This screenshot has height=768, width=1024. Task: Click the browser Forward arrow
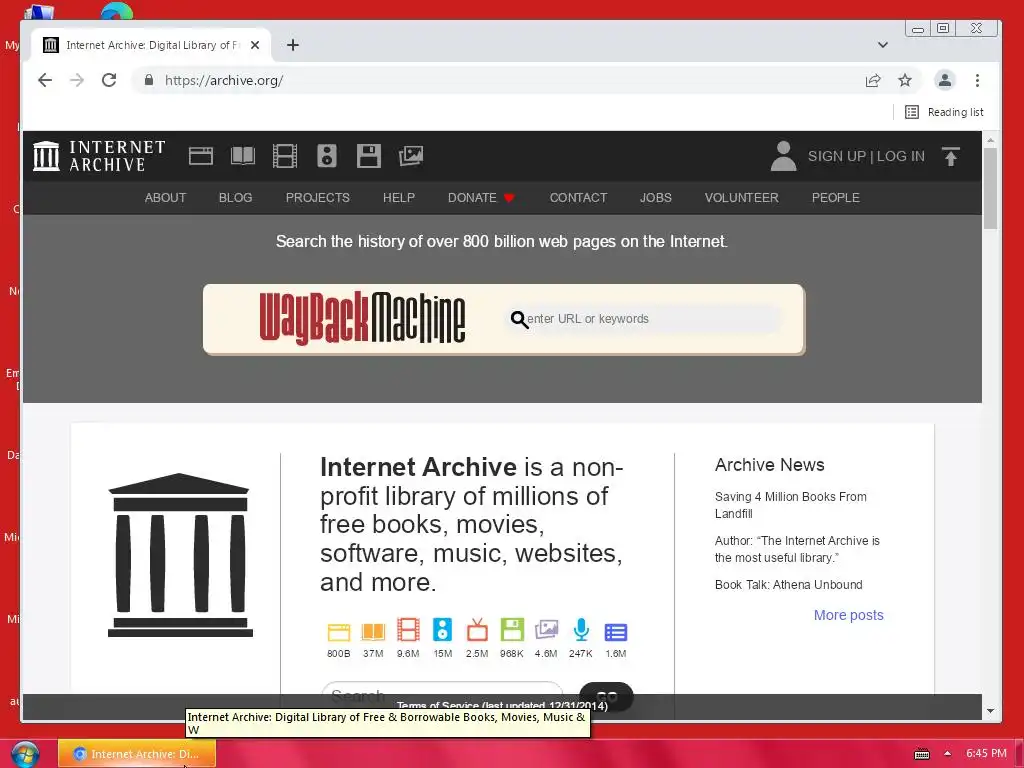77,80
